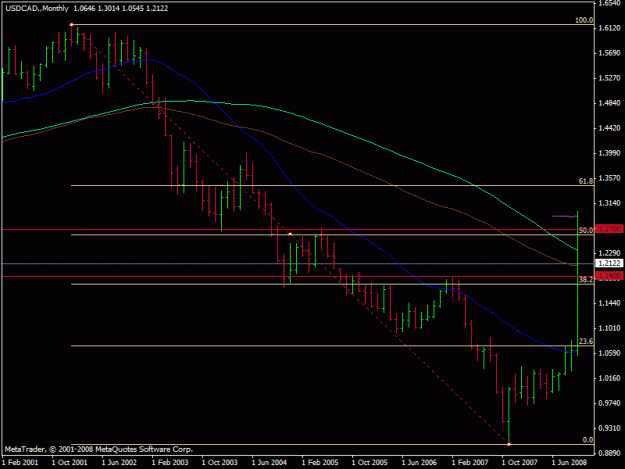Viewport: 625px width, 469px height.
Task: Click the 1 Oct 2001 date label
Action: pyautogui.click(x=69, y=463)
